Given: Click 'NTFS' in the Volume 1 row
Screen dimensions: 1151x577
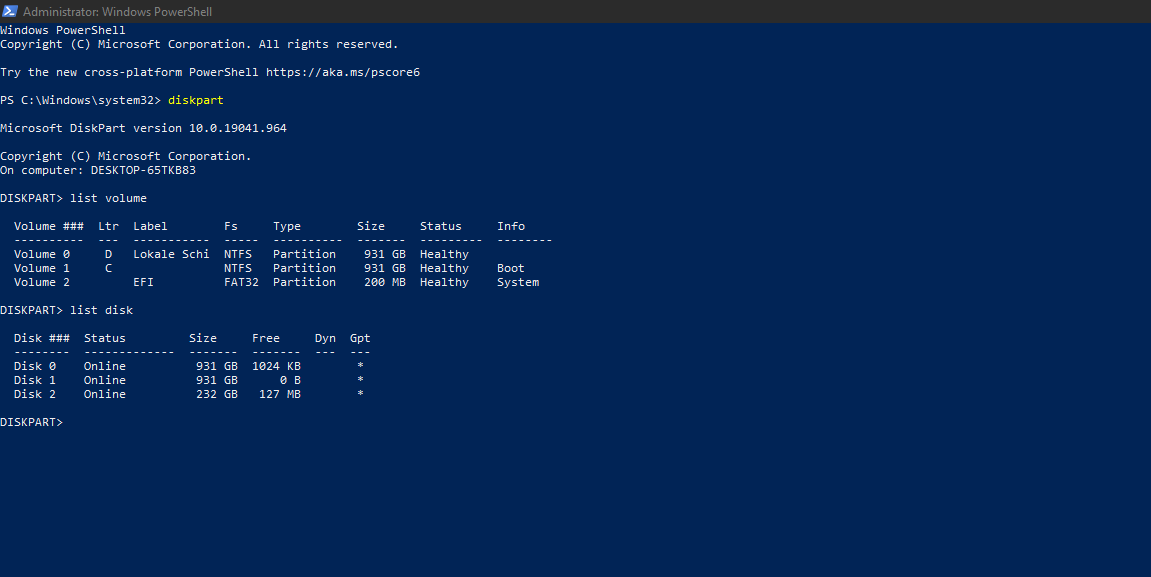Looking at the screenshot, I should coord(238,268).
